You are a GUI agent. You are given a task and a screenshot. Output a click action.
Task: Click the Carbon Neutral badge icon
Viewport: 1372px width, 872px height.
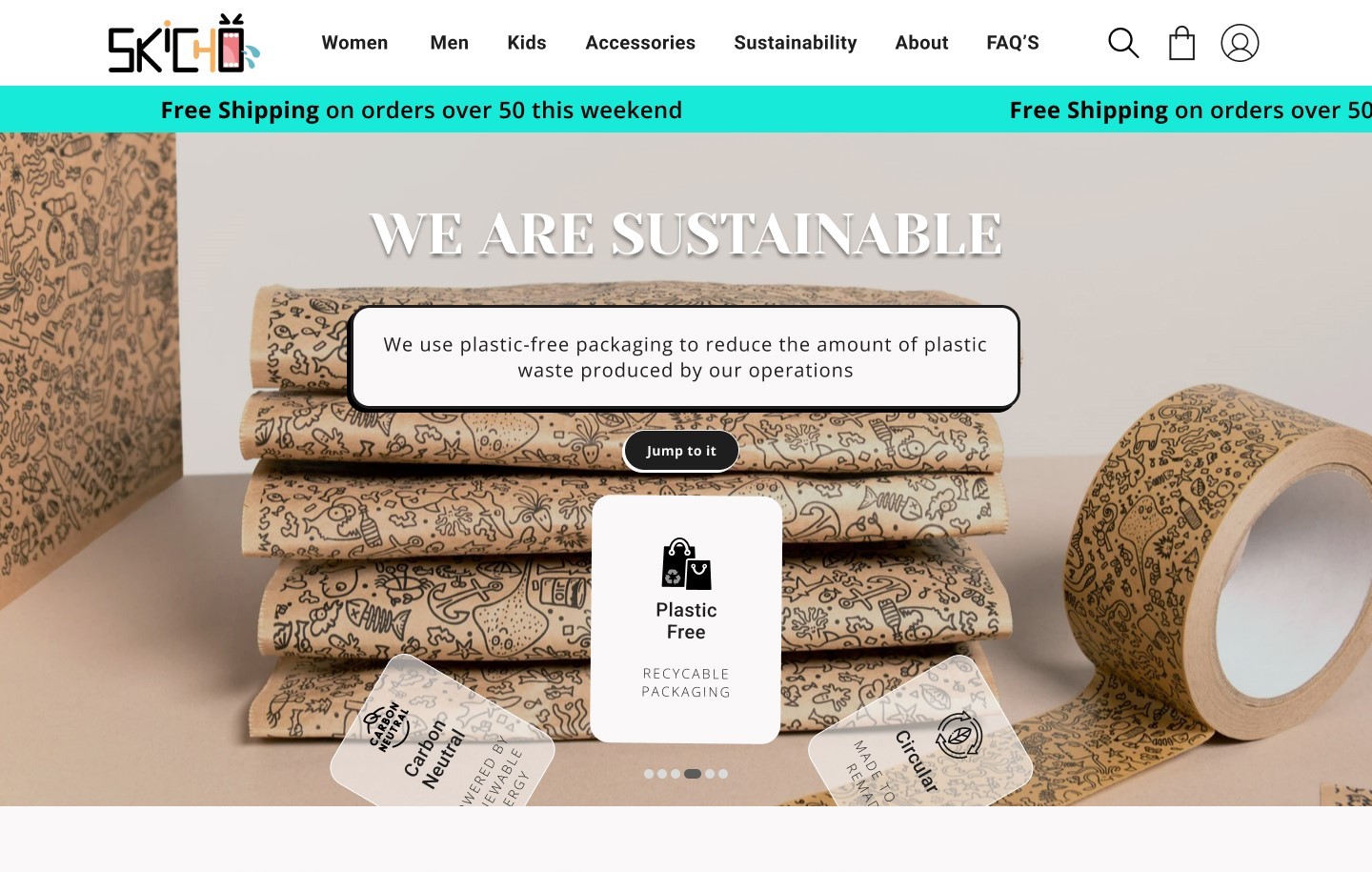coord(389,727)
